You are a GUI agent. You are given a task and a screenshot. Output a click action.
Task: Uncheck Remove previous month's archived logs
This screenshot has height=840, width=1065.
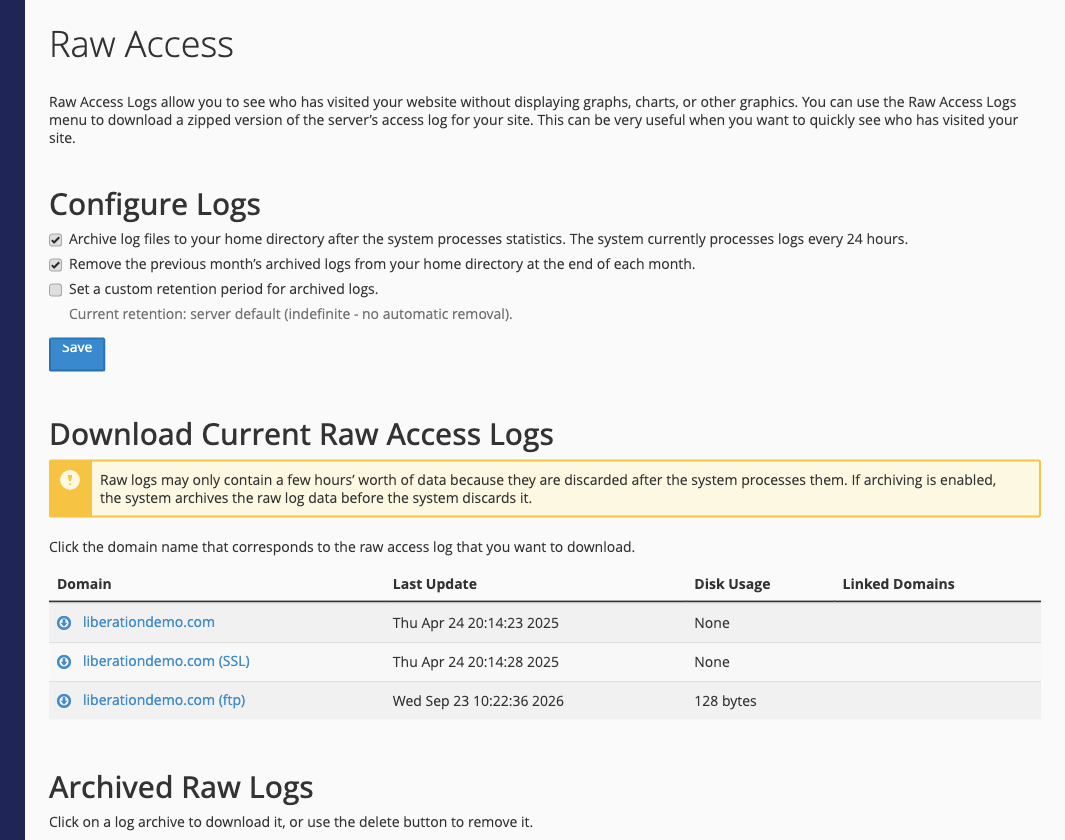[56, 265]
